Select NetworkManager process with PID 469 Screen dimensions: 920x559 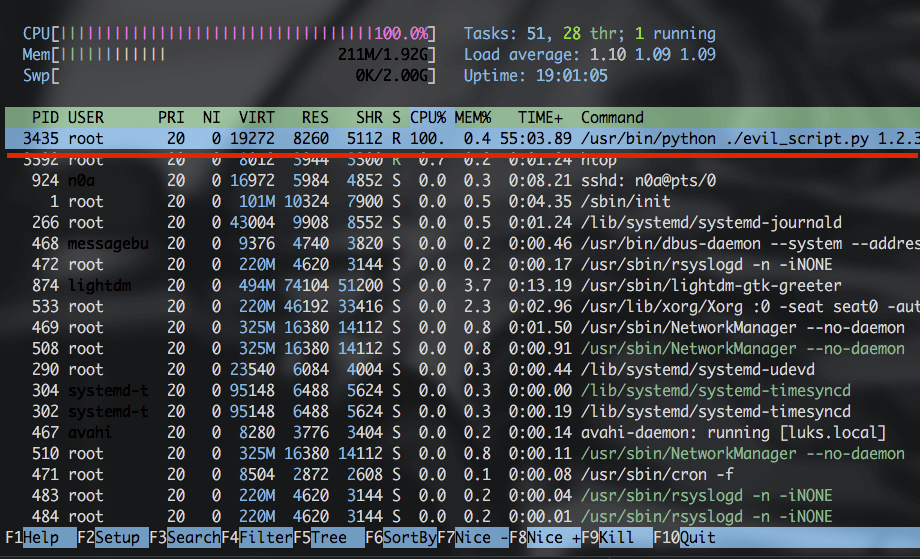pos(462,327)
